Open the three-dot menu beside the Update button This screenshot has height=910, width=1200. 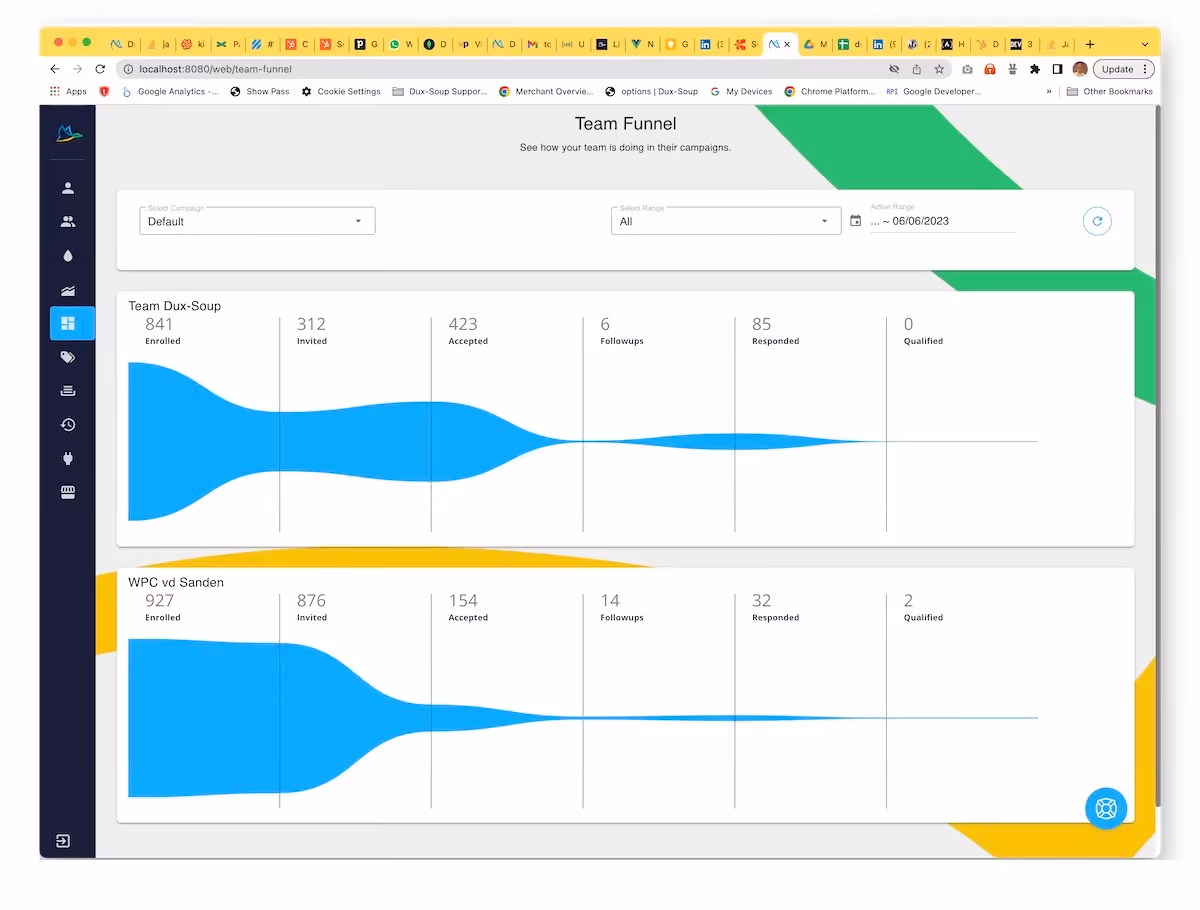(1145, 69)
